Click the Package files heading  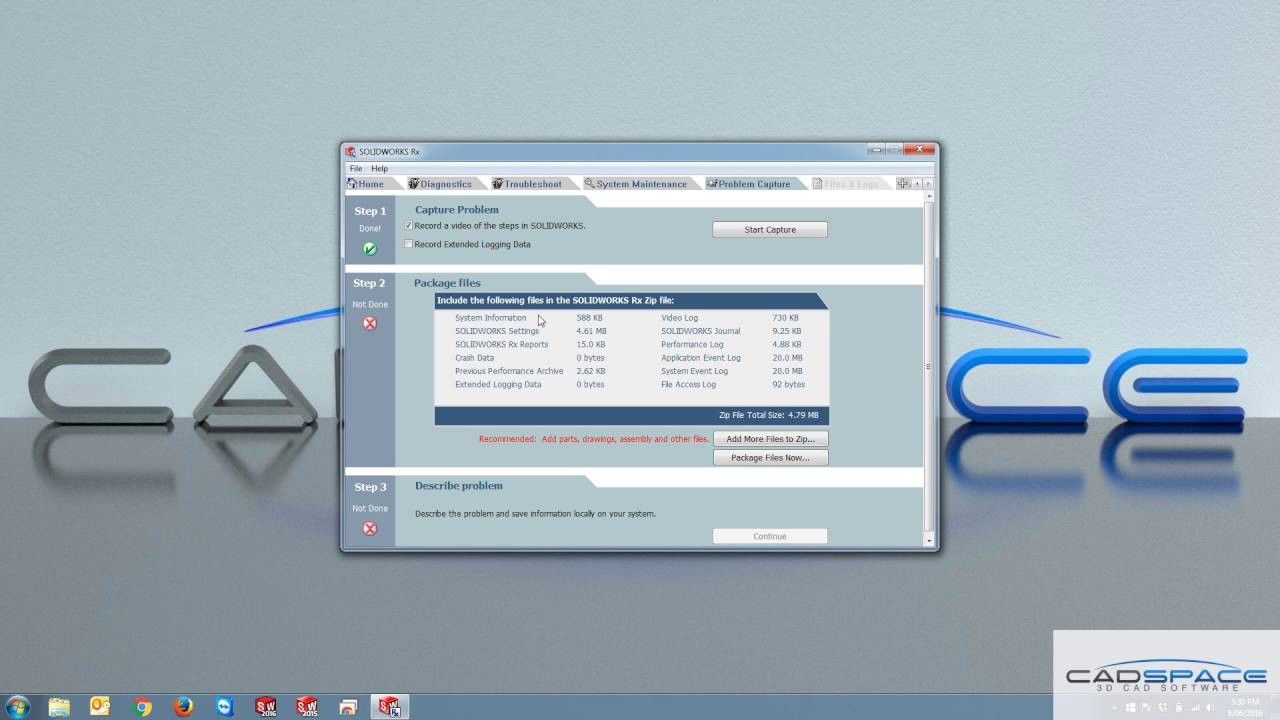(447, 283)
